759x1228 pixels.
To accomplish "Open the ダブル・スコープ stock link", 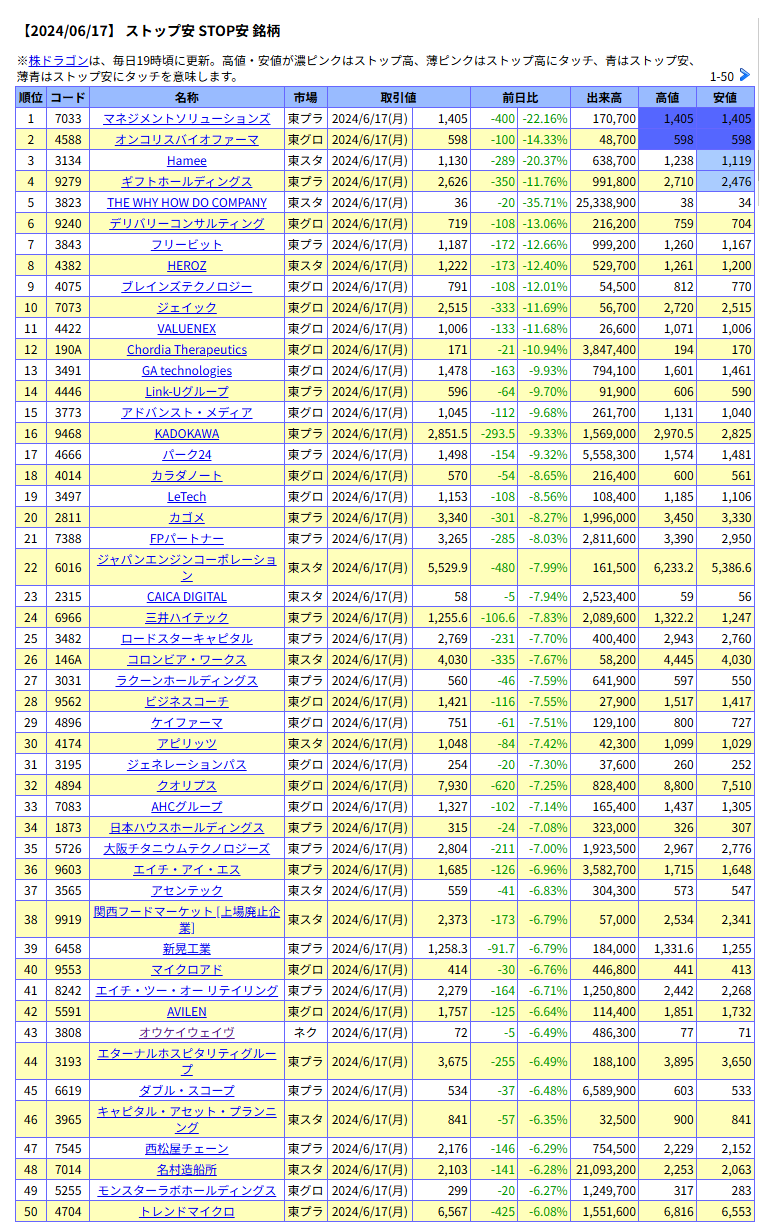I will coord(187,1090).
